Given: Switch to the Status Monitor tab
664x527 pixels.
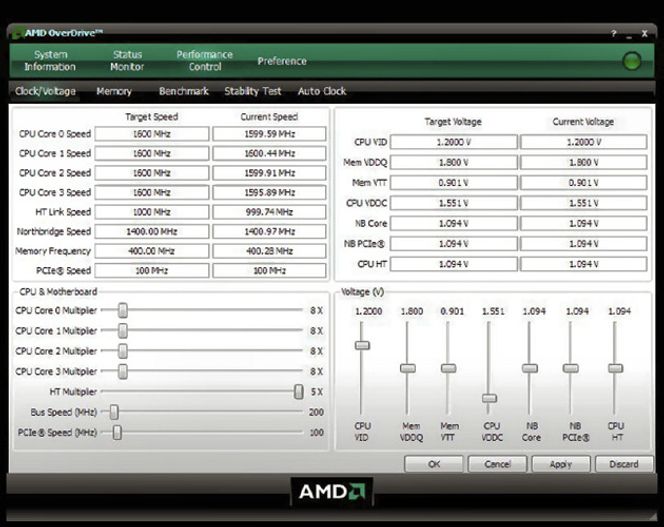Looking at the screenshot, I should coord(127,61).
